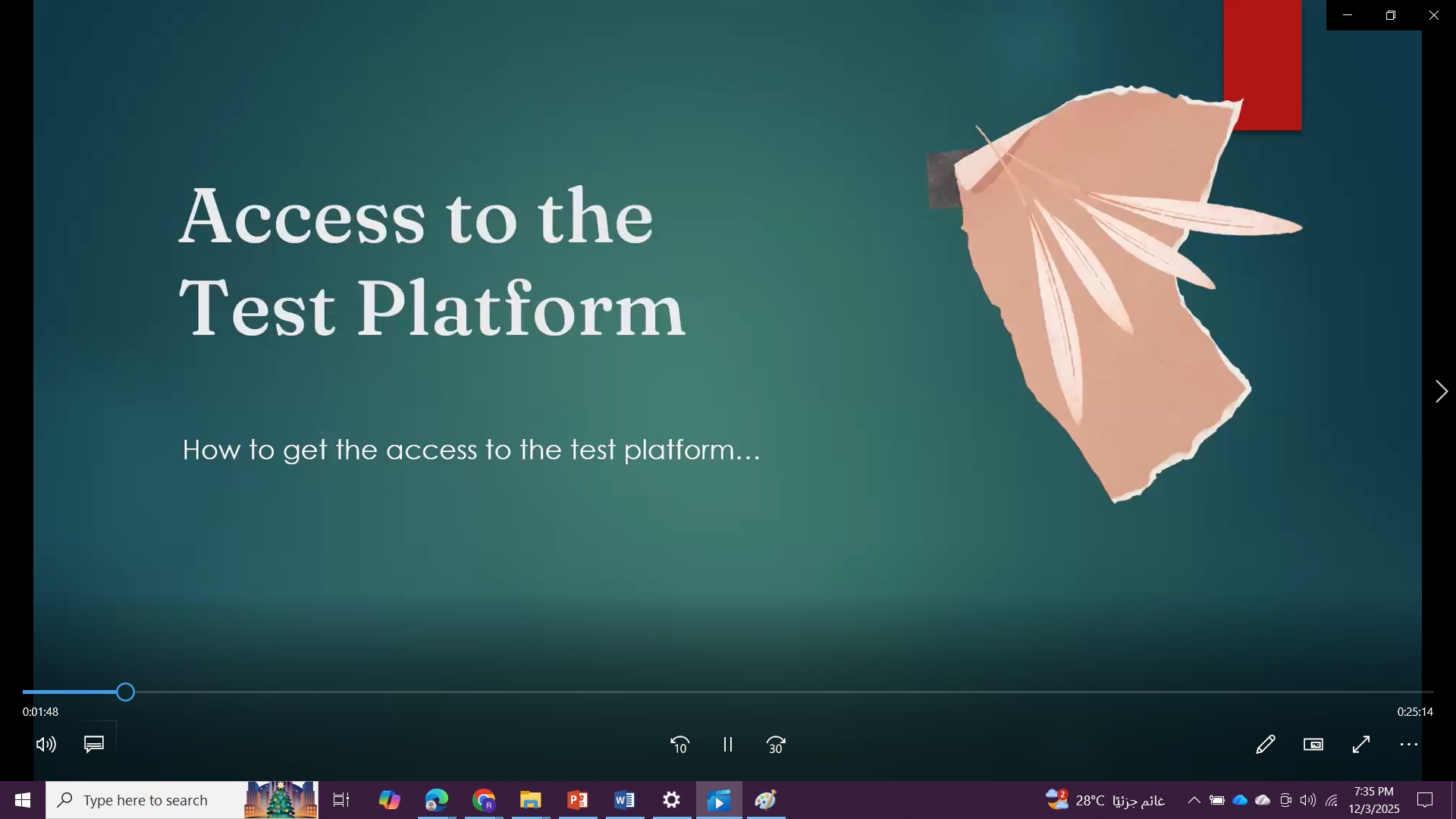Open the three-dot more options menu
Screen dimensions: 1456x819
coord(1409,745)
